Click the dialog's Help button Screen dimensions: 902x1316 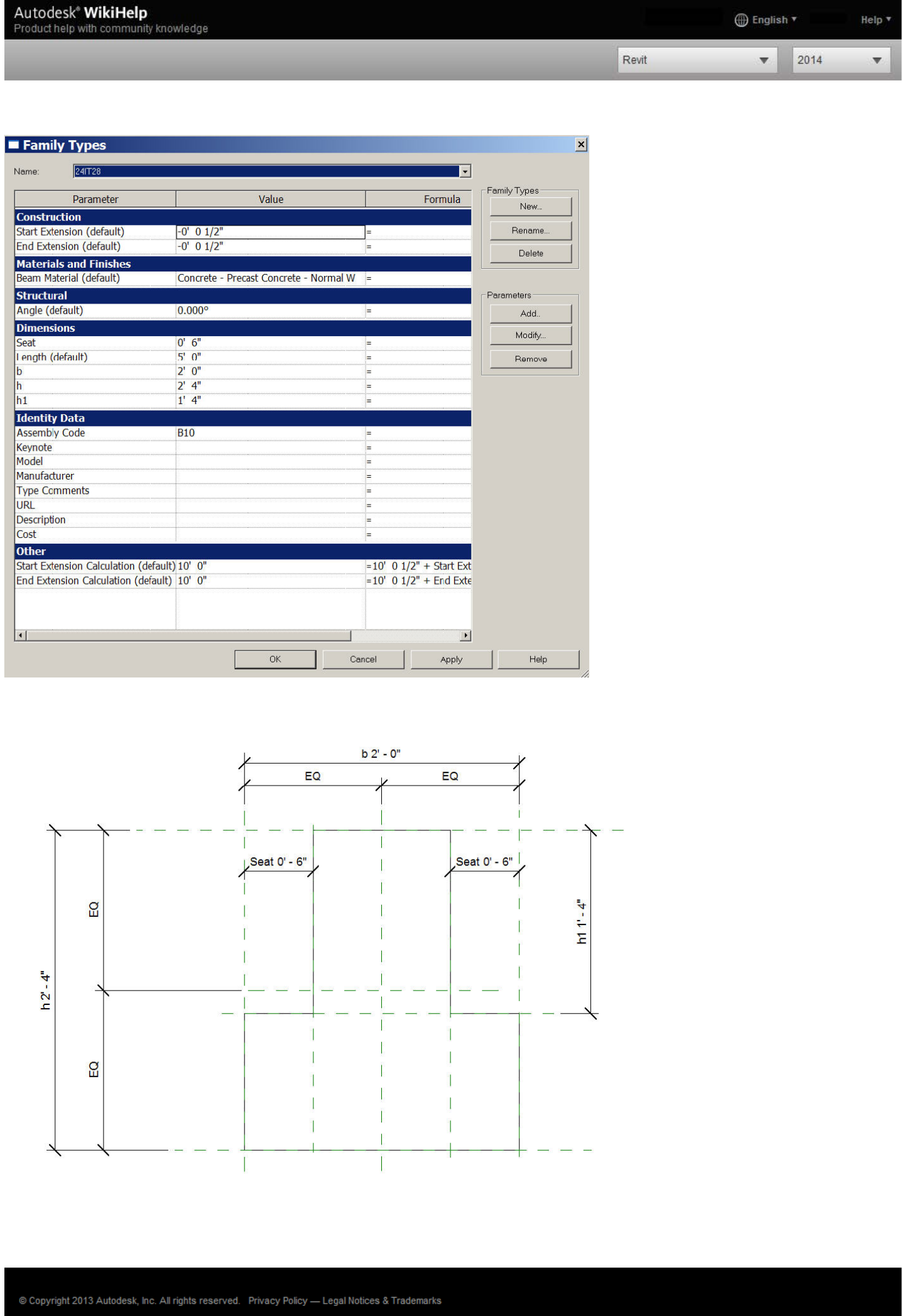[538, 659]
